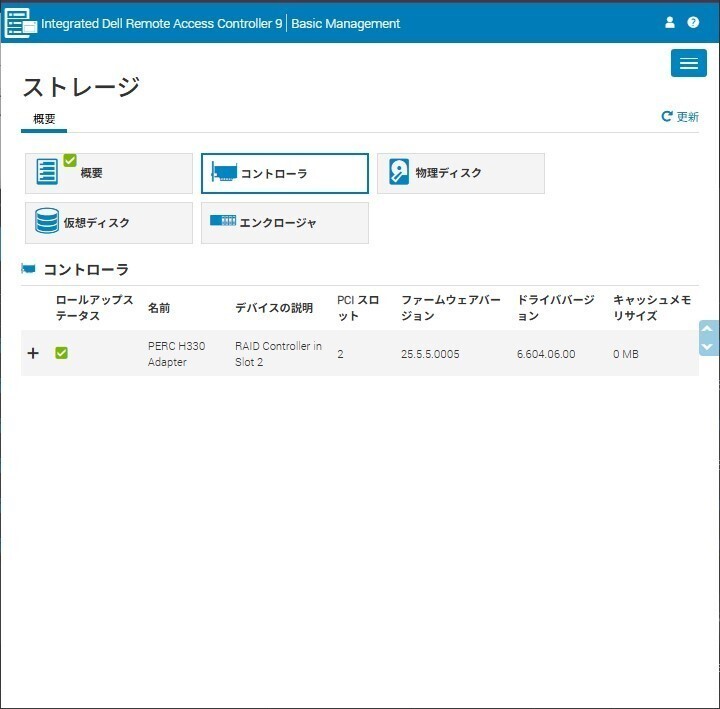Click the green rollup status check icon
The height and width of the screenshot is (709, 720).
pyautogui.click(x=62, y=353)
